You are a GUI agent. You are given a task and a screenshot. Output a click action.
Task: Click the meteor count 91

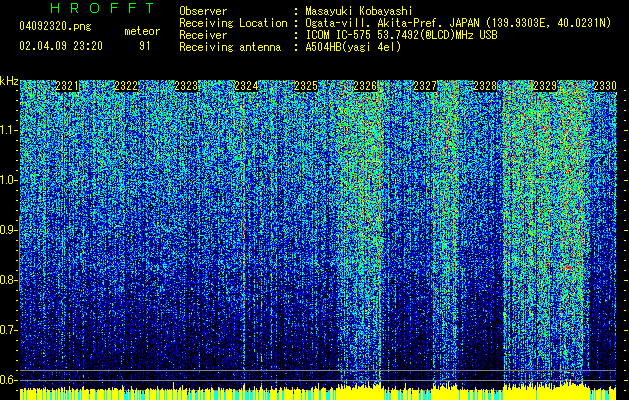coord(145,46)
